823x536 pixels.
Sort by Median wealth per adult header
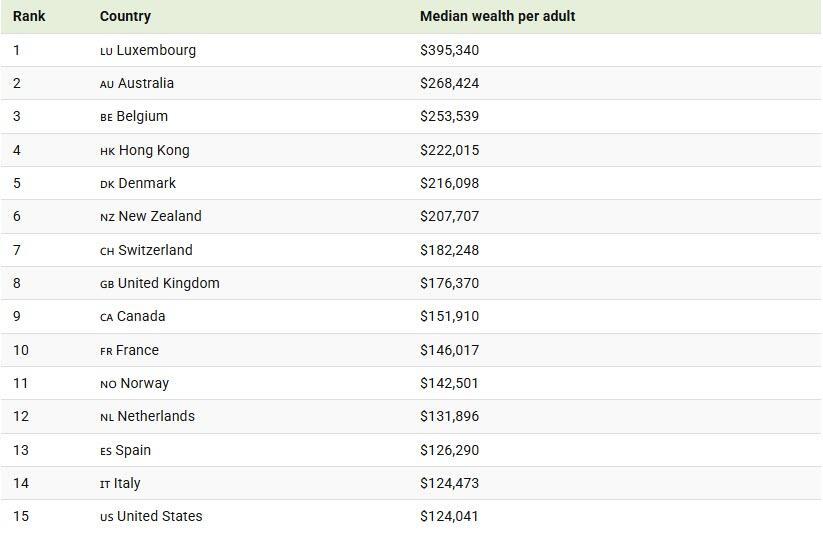497,16
